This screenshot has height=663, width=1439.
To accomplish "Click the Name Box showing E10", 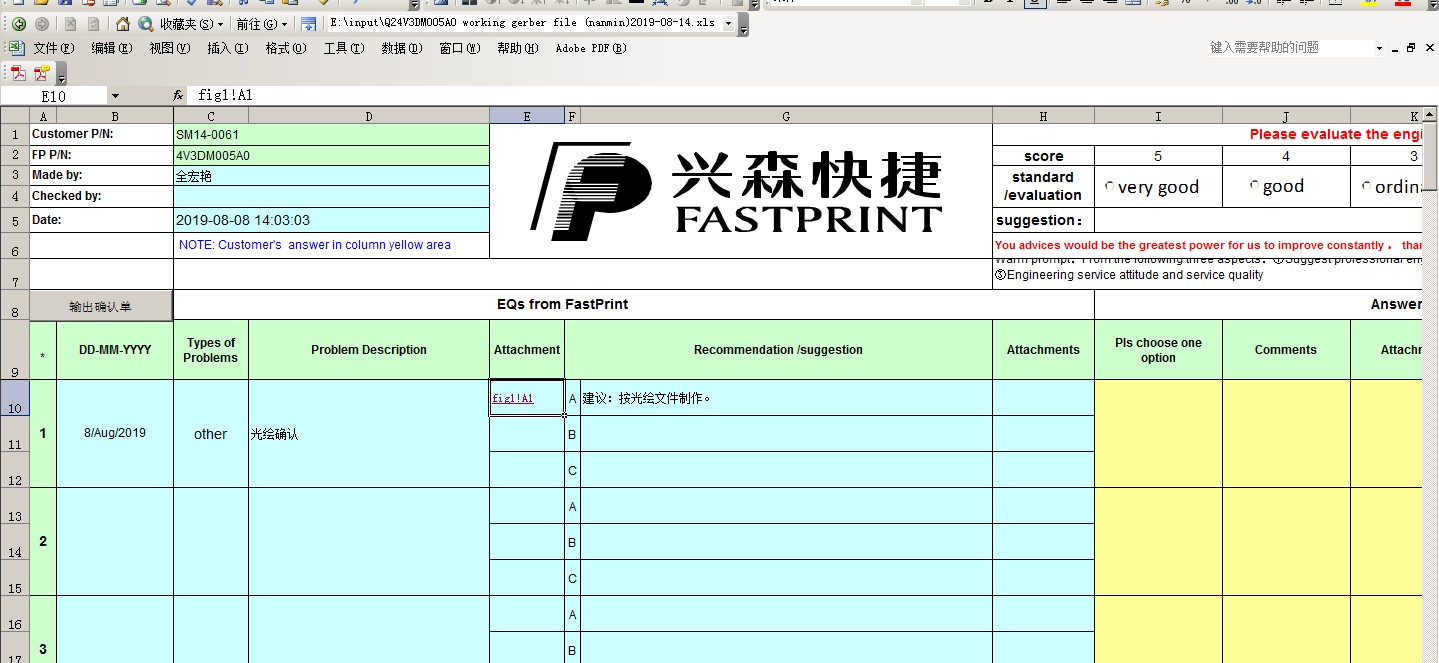I will coord(53,96).
